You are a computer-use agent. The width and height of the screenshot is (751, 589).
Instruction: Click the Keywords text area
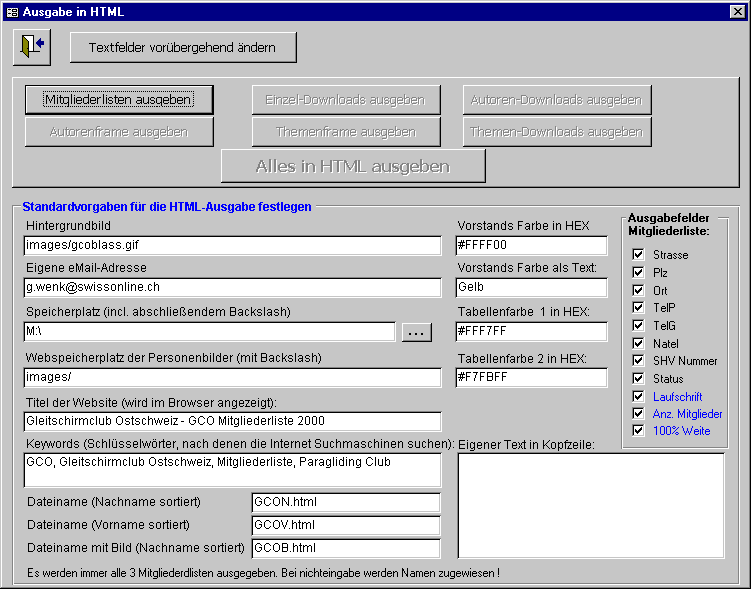point(232,469)
